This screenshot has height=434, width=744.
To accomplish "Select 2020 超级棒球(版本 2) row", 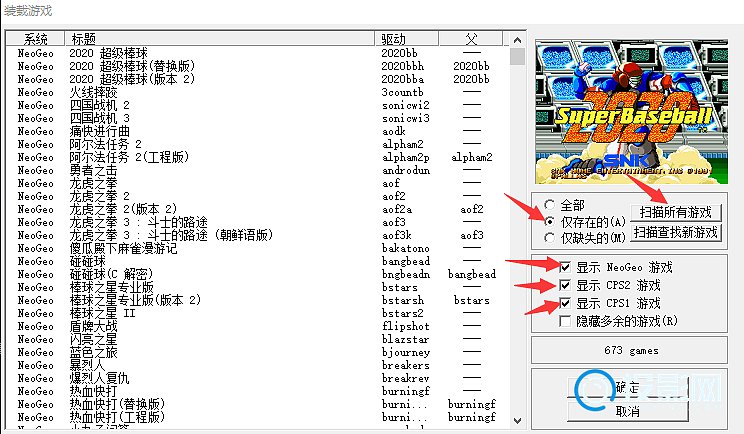I will [257, 79].
